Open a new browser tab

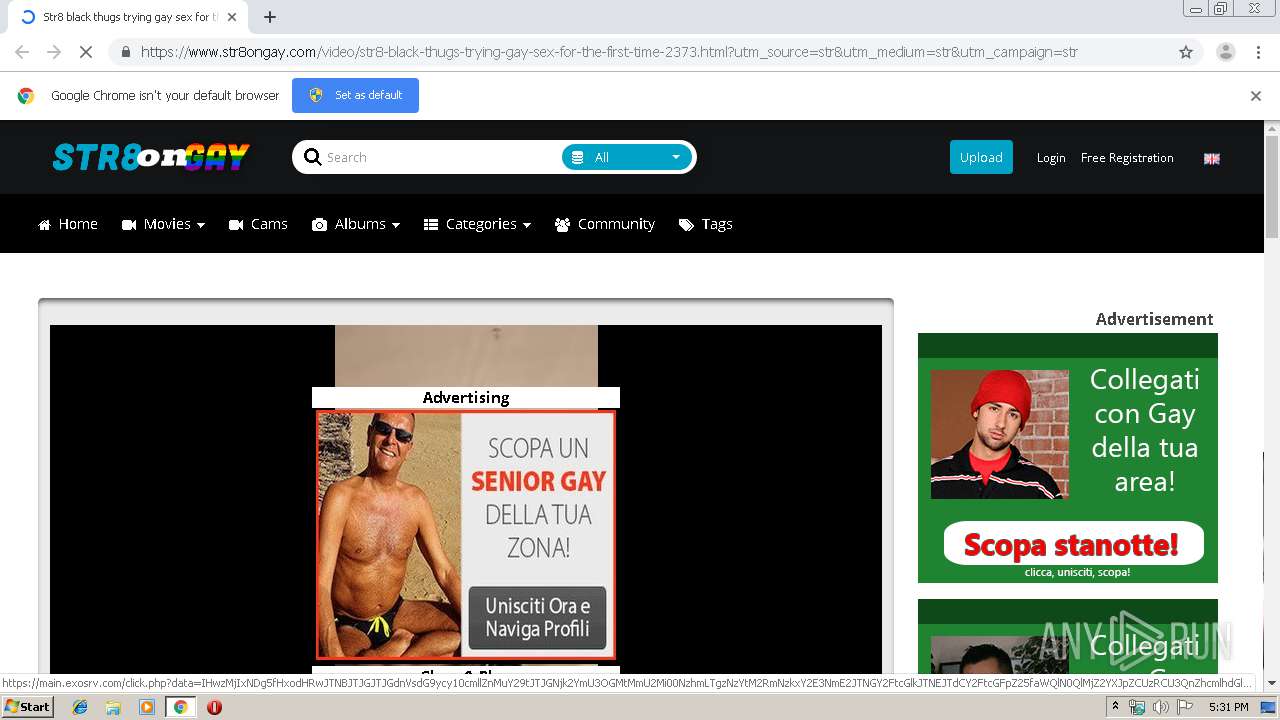270,17
